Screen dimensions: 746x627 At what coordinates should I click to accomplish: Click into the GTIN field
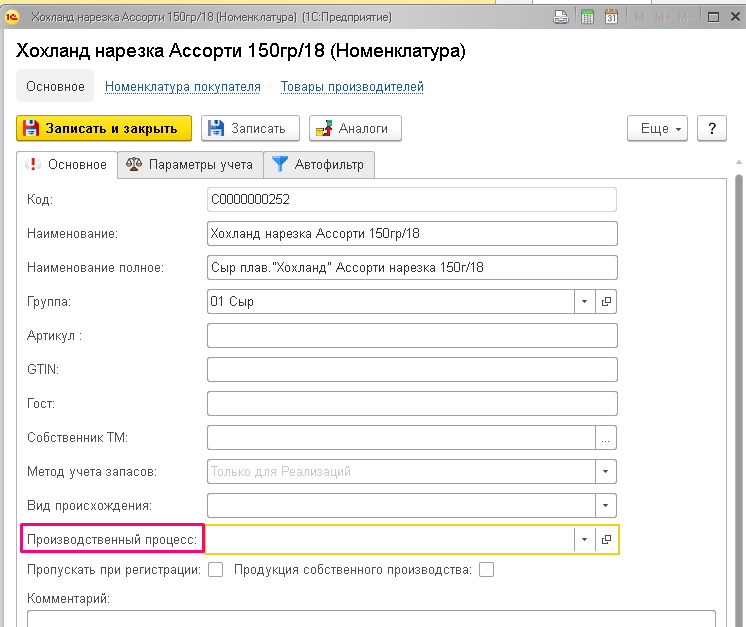coord(412,370)
